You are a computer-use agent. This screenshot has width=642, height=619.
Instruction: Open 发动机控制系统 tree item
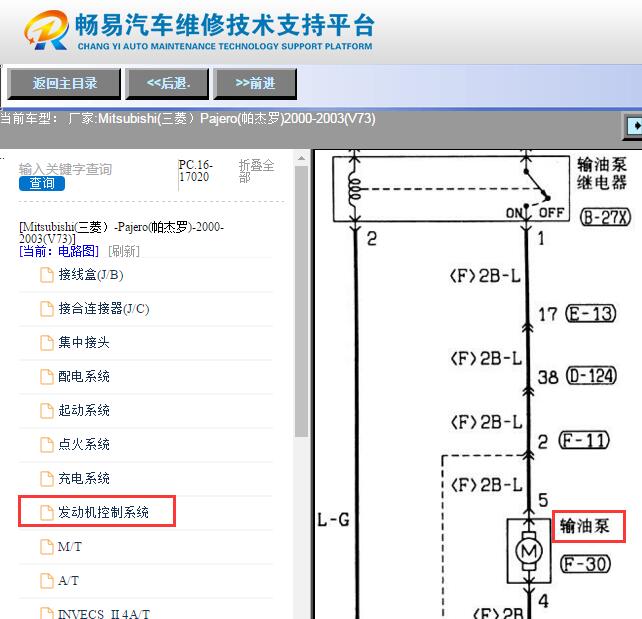coord(103,512)
